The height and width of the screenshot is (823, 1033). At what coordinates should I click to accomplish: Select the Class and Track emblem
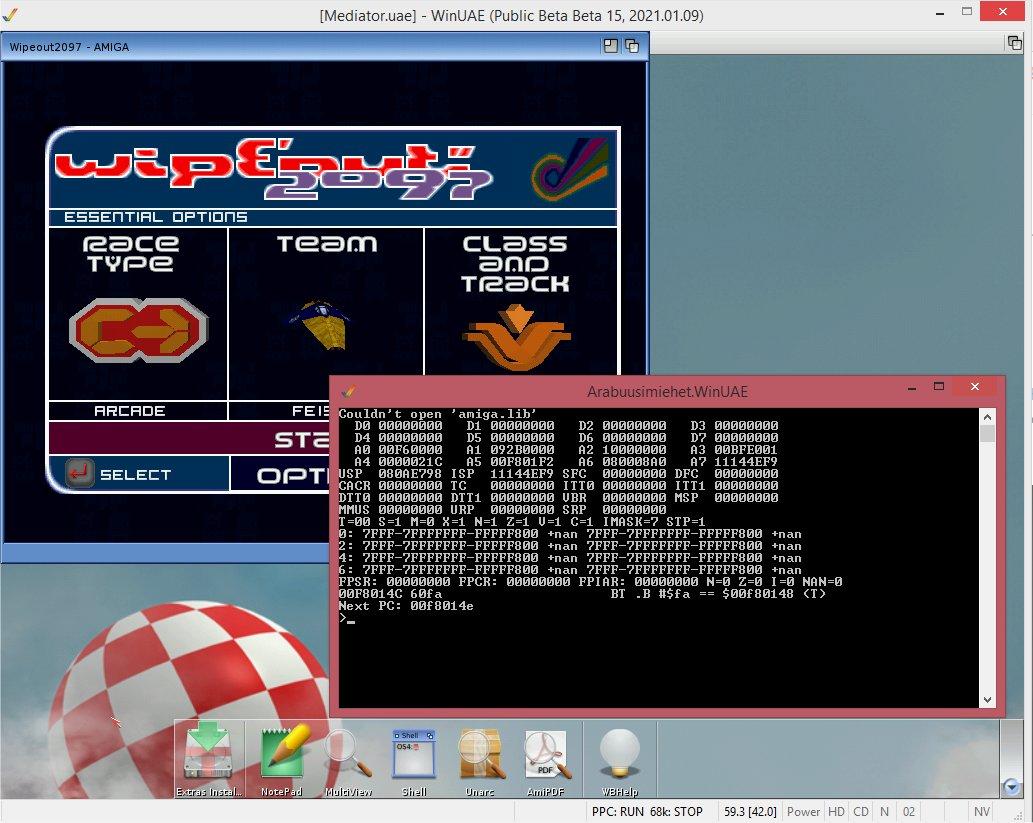(x=516, y=336)
